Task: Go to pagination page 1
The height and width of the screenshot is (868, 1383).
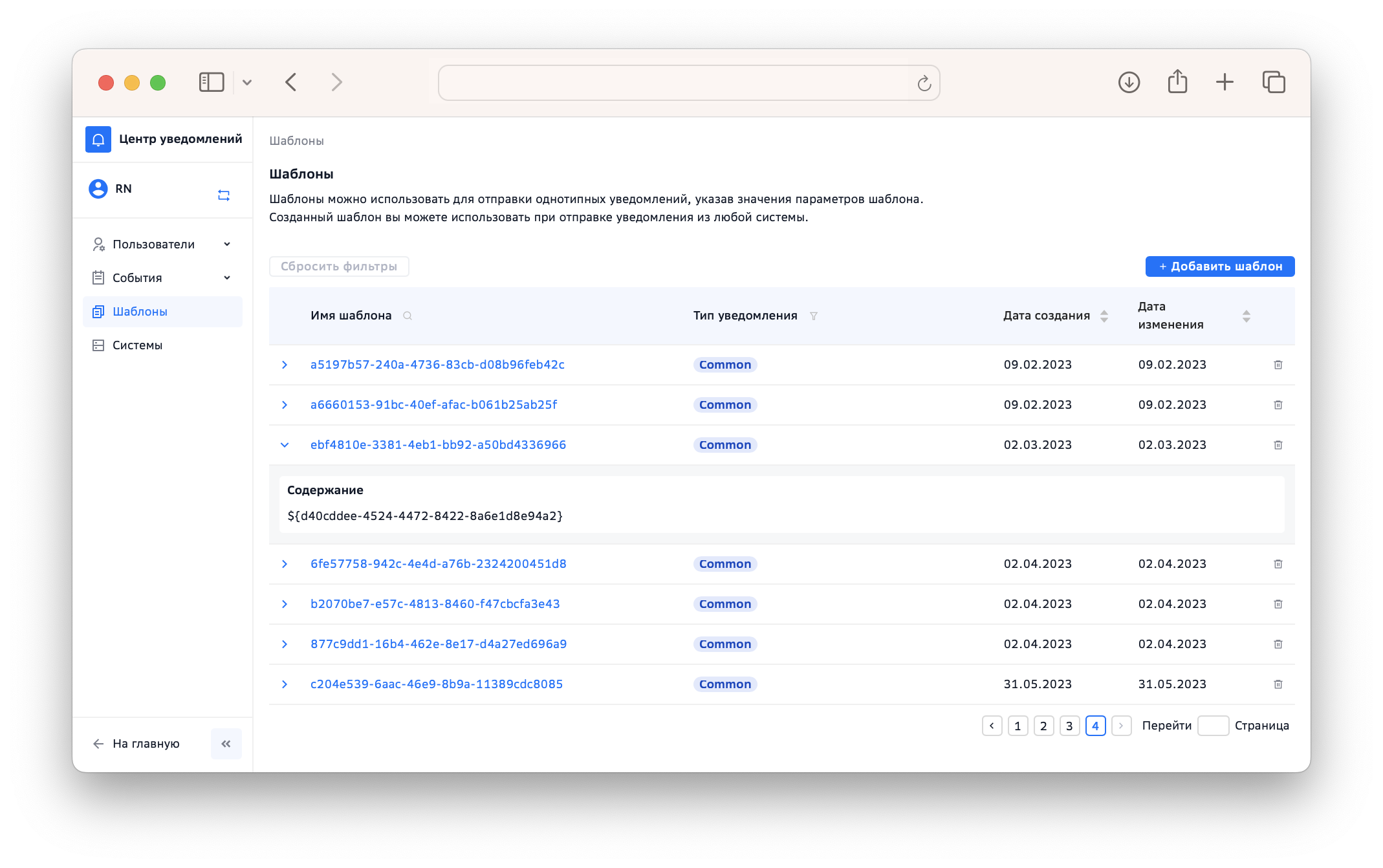Action: point(1018,726)
